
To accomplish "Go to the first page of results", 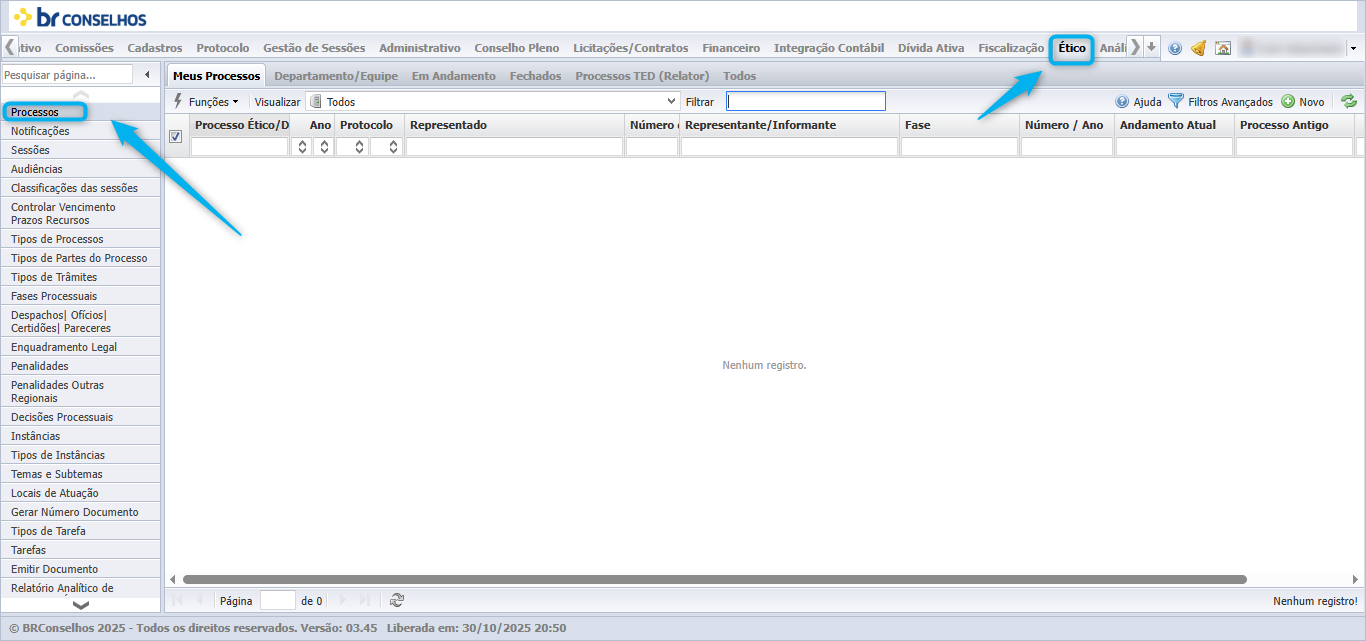I will [x=177, y=600].
